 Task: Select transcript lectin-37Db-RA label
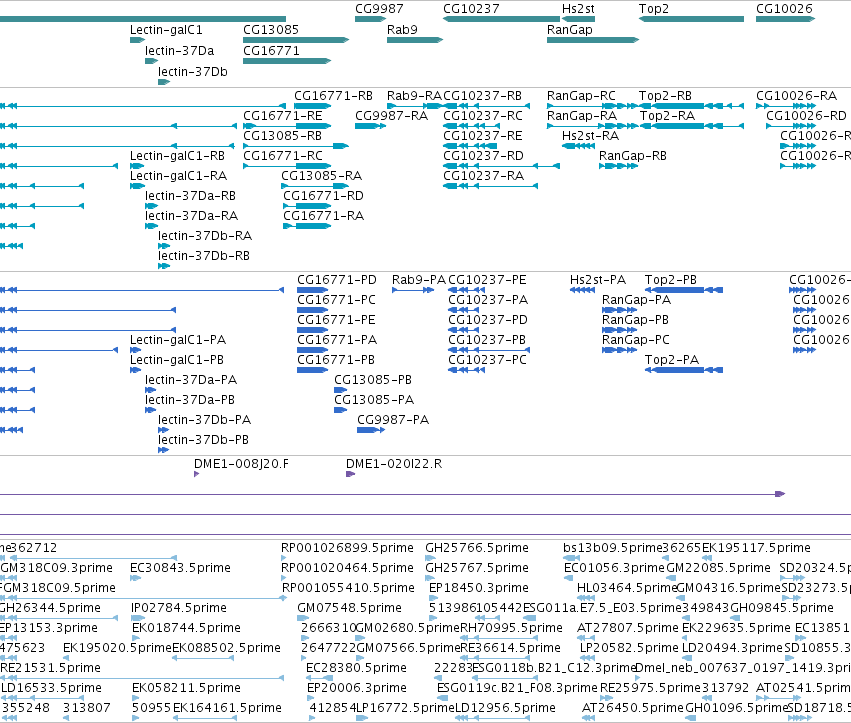(x=205, y=236)
